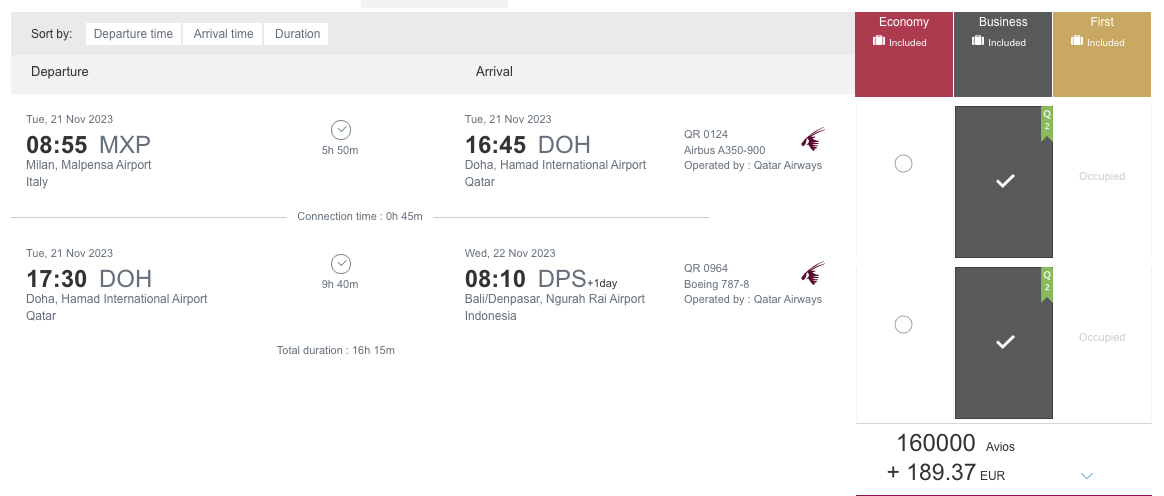Click the baggage icon under Business header
Screen dimensions: 1164x496
[x=978, y=41]
